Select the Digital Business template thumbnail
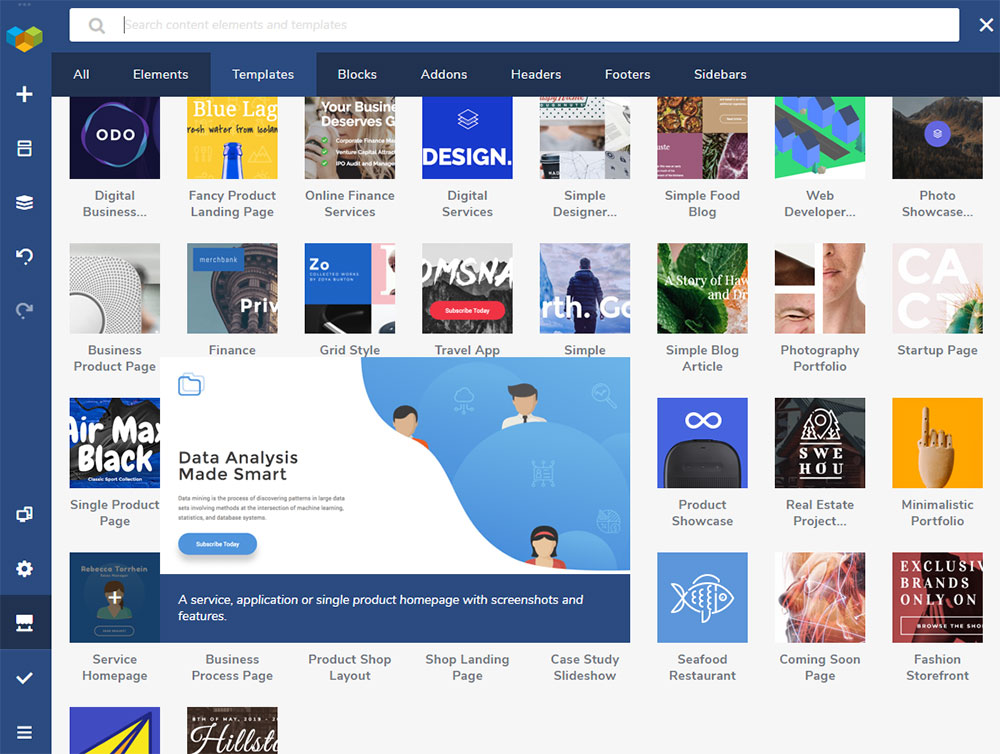Screen dimensions: 1000x754 click(x=115, y=138)
